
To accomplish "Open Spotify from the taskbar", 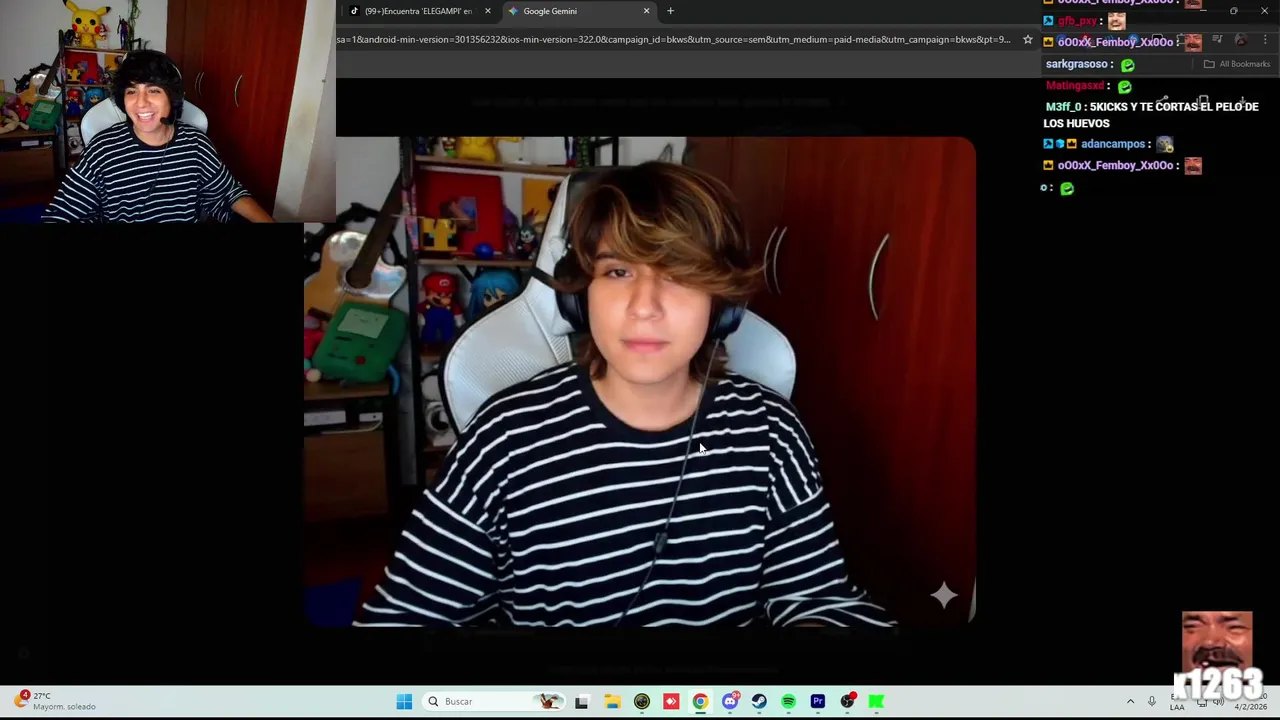I will coord(788,701).
